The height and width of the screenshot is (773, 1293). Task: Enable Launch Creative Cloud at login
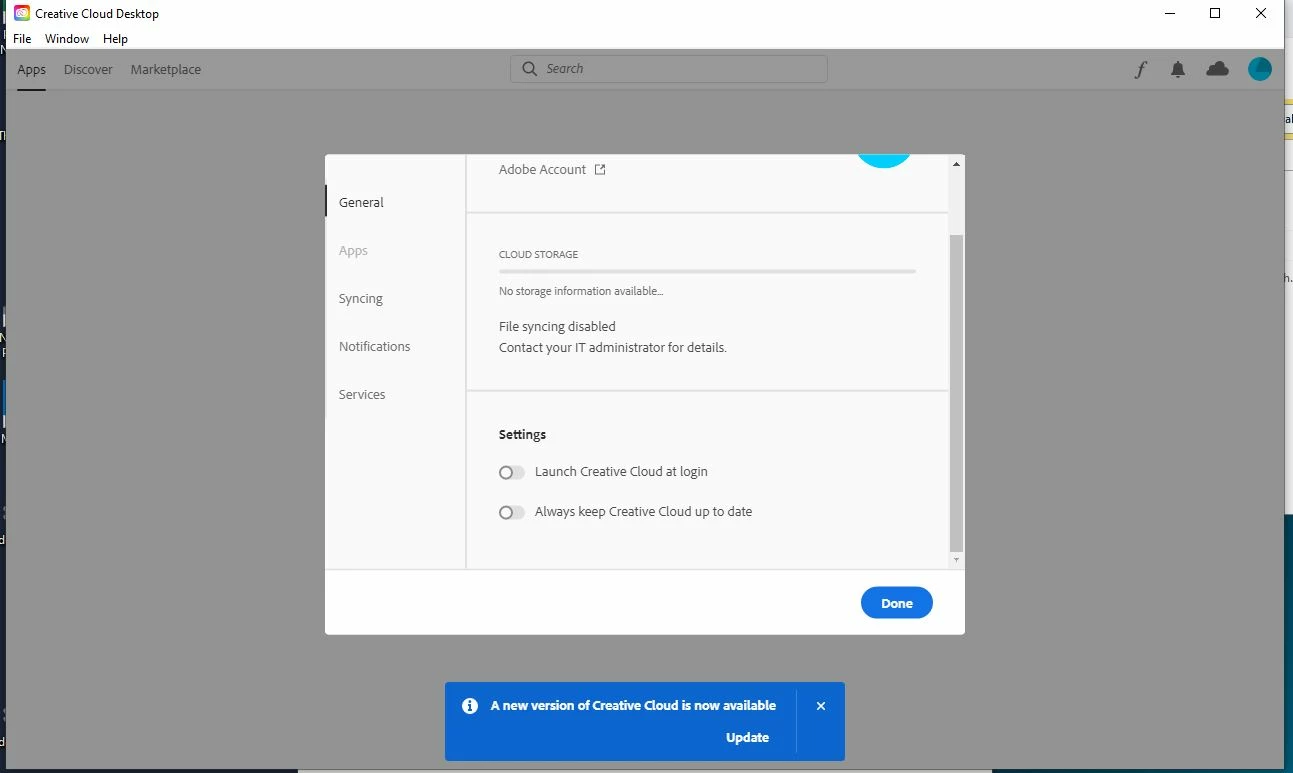point(512,472)
